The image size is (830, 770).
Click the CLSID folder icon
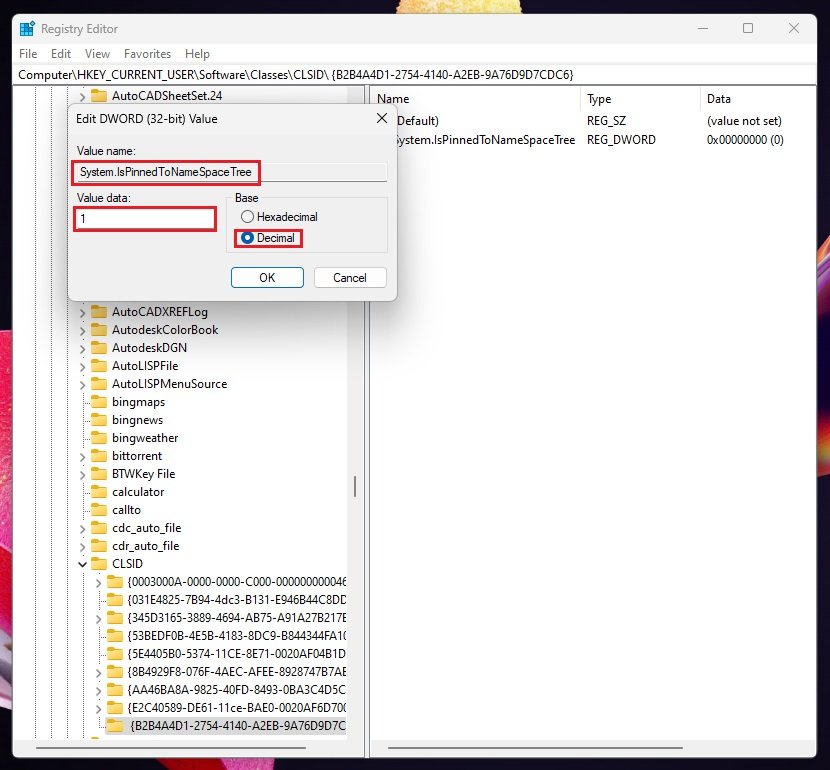pos(99,563)
